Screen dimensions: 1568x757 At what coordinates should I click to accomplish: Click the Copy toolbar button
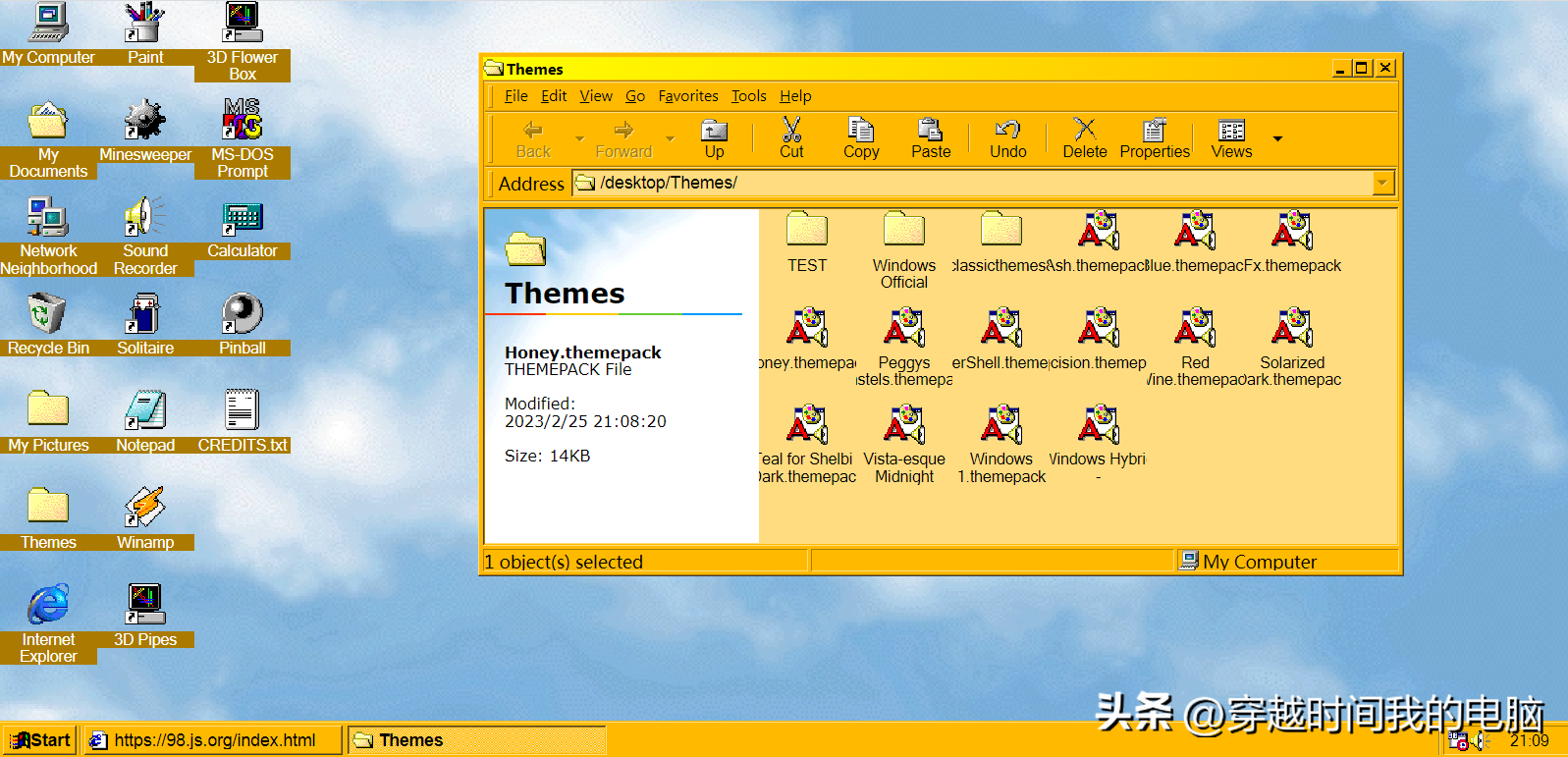tap(861, 139)
